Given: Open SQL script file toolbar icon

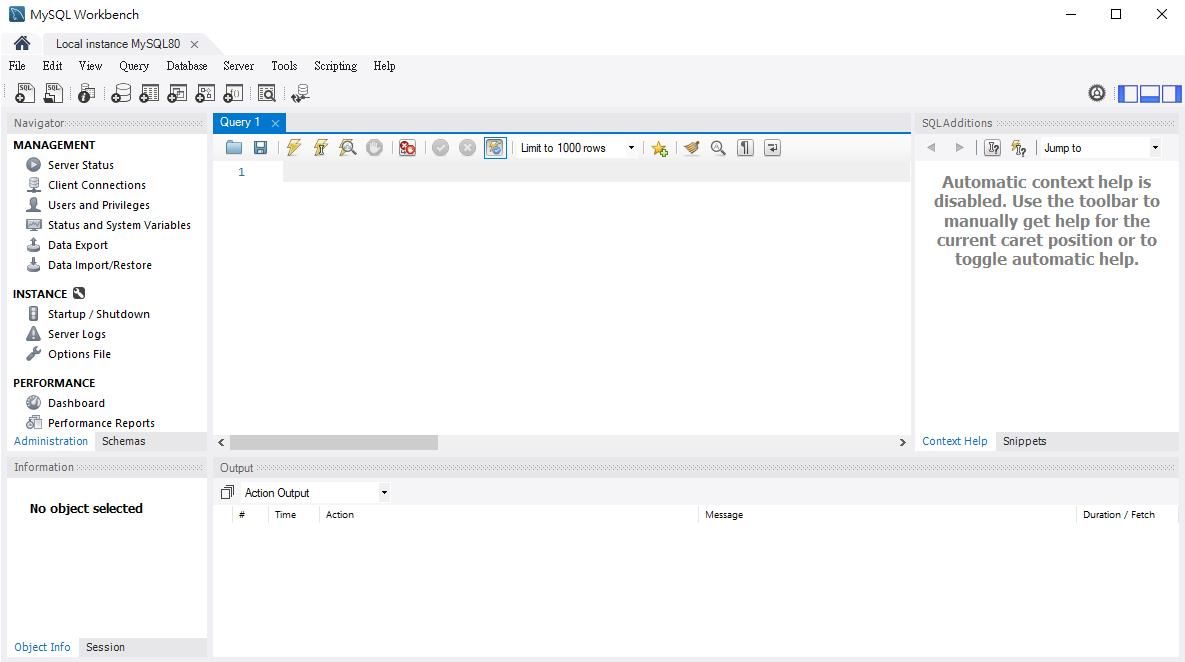Looking at the screenshot, I should pyautogui.click(x=53, y=93).
